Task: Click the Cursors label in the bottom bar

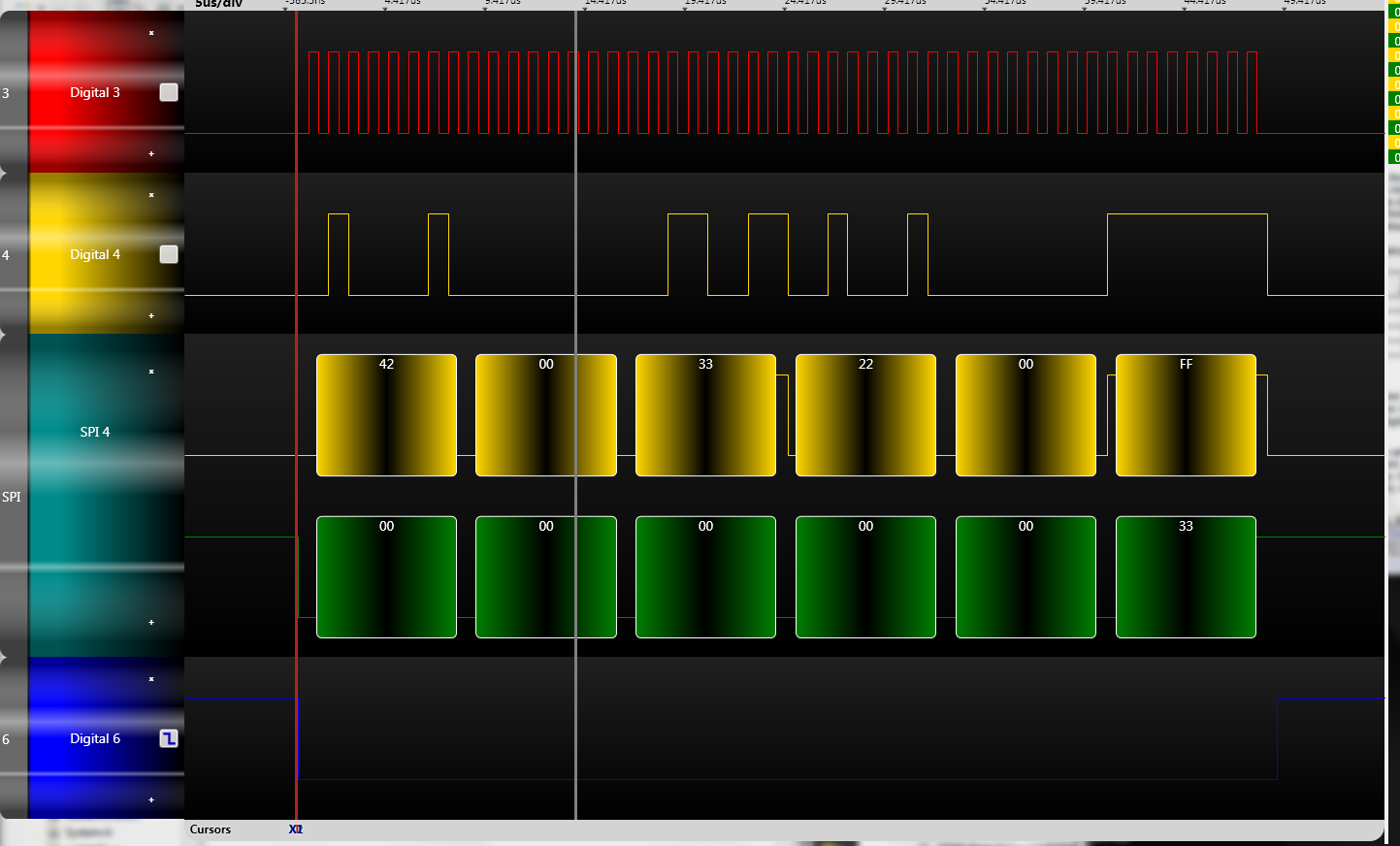Action: tap(211, 830)
